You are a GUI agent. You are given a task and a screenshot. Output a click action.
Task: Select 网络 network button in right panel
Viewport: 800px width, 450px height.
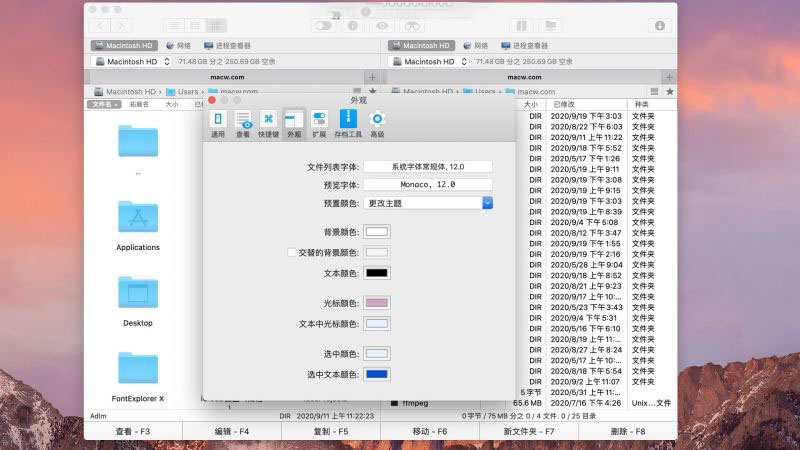click(x=476, y=45)
